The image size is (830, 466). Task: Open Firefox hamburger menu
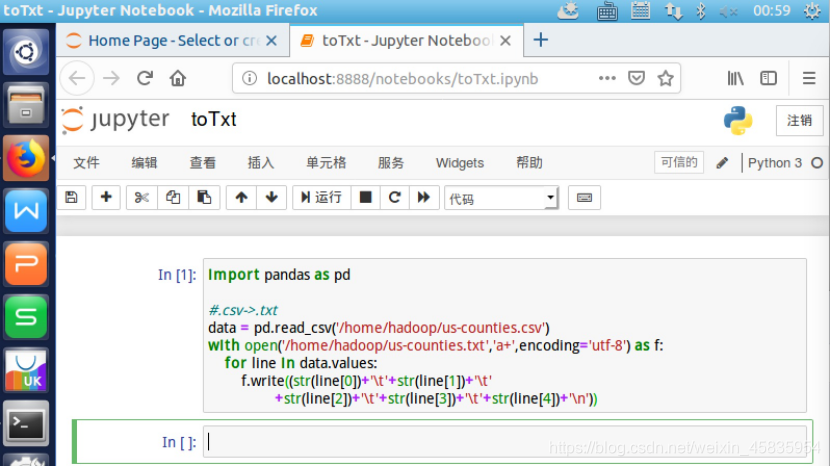809,78
